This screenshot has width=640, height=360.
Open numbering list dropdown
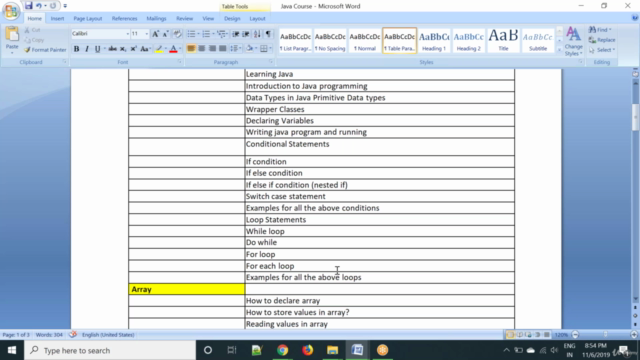[213, 34]
